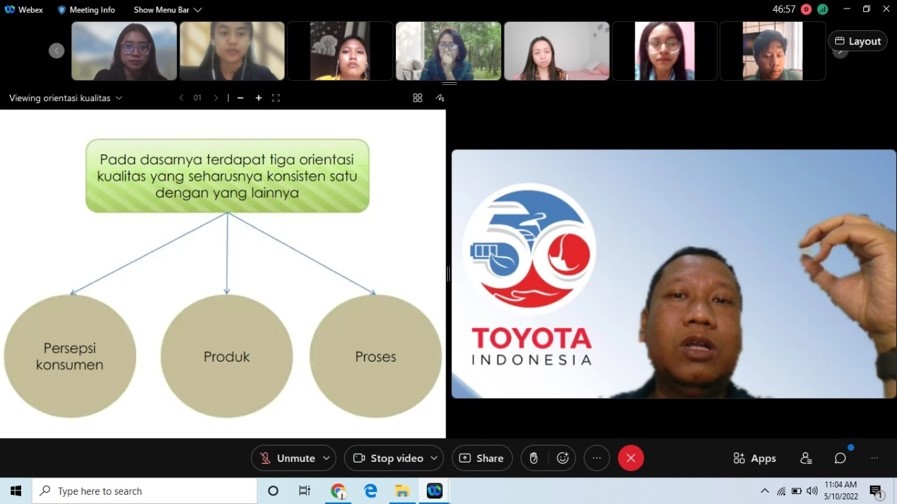Open the Apps panel

pyautogui.click(x=755, y=458)
